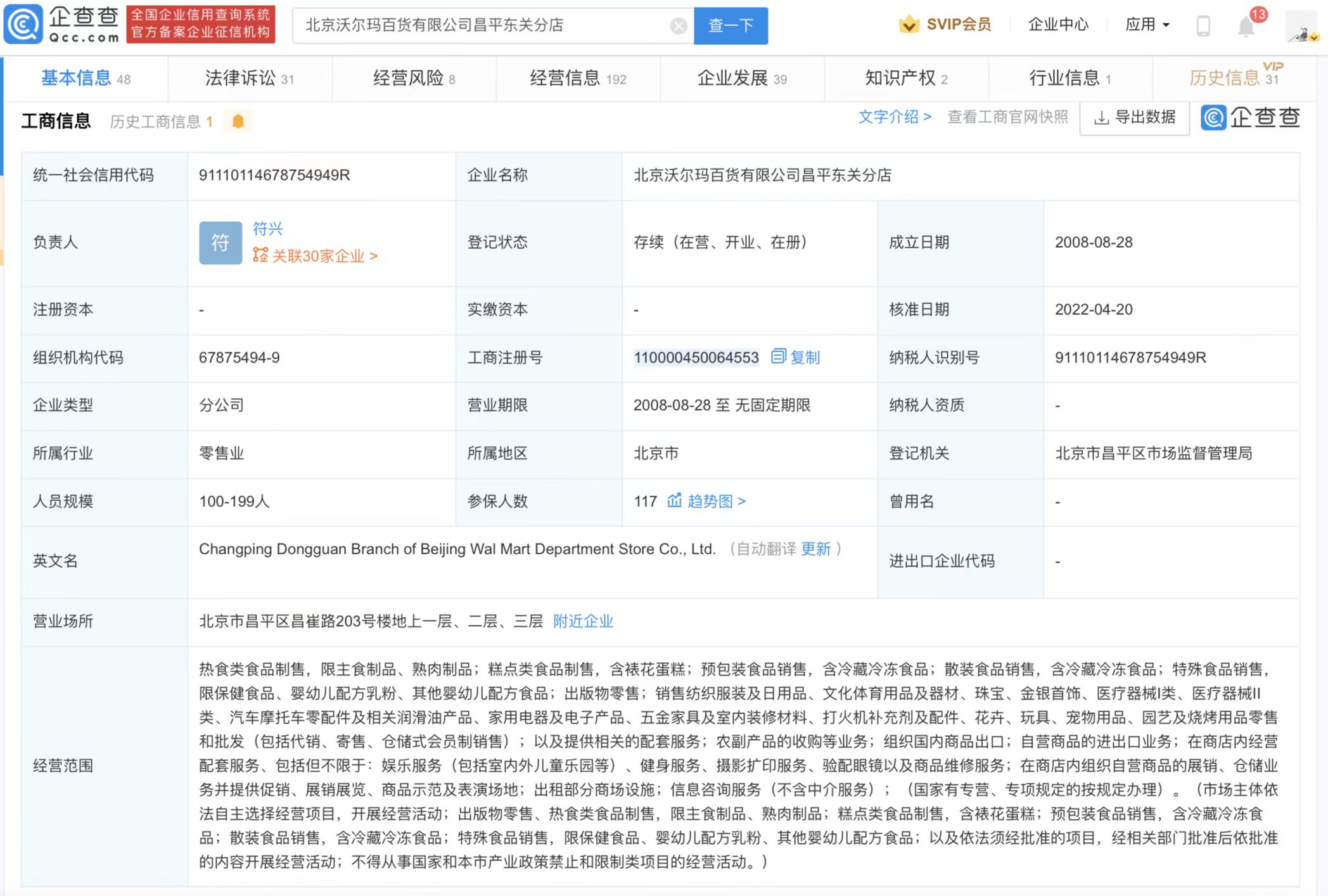1328x896 pixels.
Task: Click the highlighted number 110000450064553
Action: click(x=696, y=357)
